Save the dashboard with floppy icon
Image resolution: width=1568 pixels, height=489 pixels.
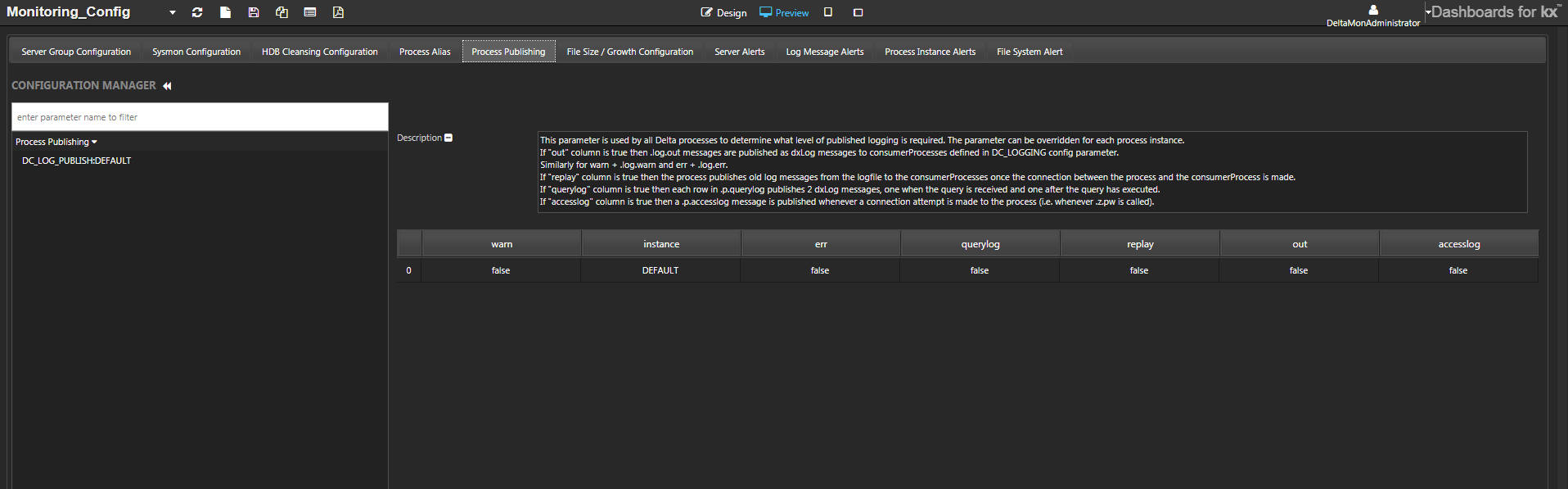click(254, 12)
